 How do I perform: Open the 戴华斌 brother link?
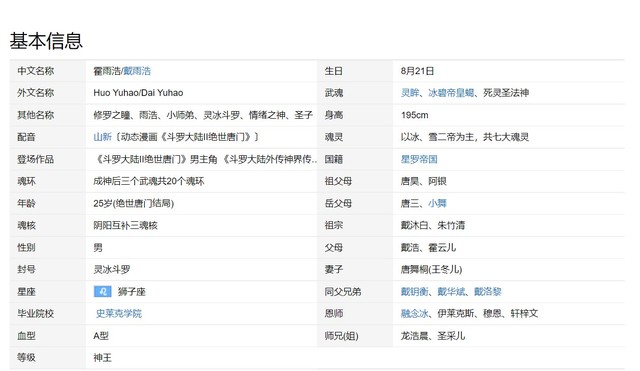pos(451,291)
